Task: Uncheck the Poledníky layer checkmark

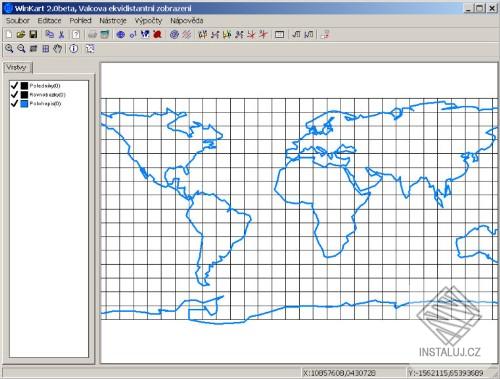Action: tap(14, 86)
